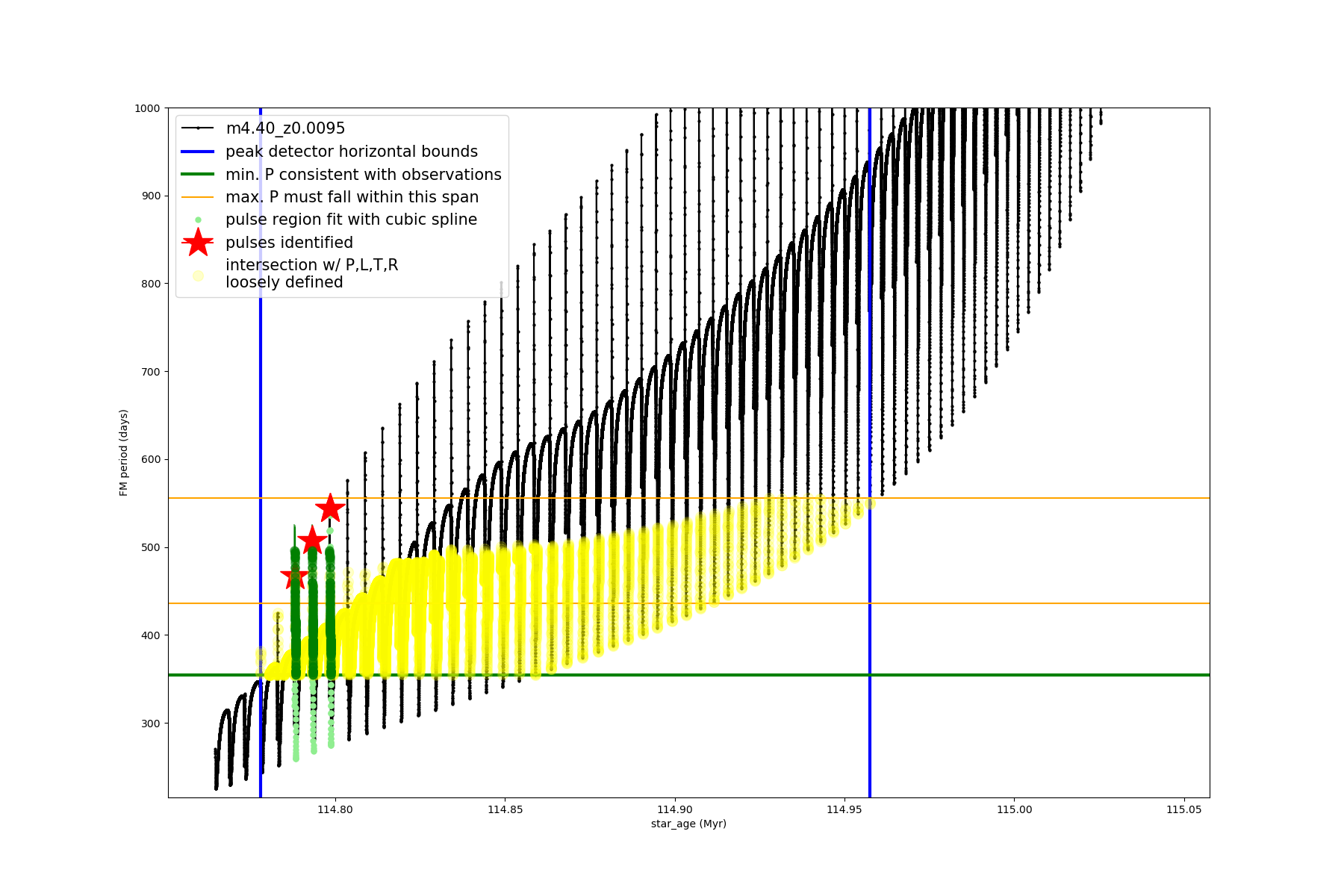
Task: Click the green line swatch in the legend
Action: (198, 175)
